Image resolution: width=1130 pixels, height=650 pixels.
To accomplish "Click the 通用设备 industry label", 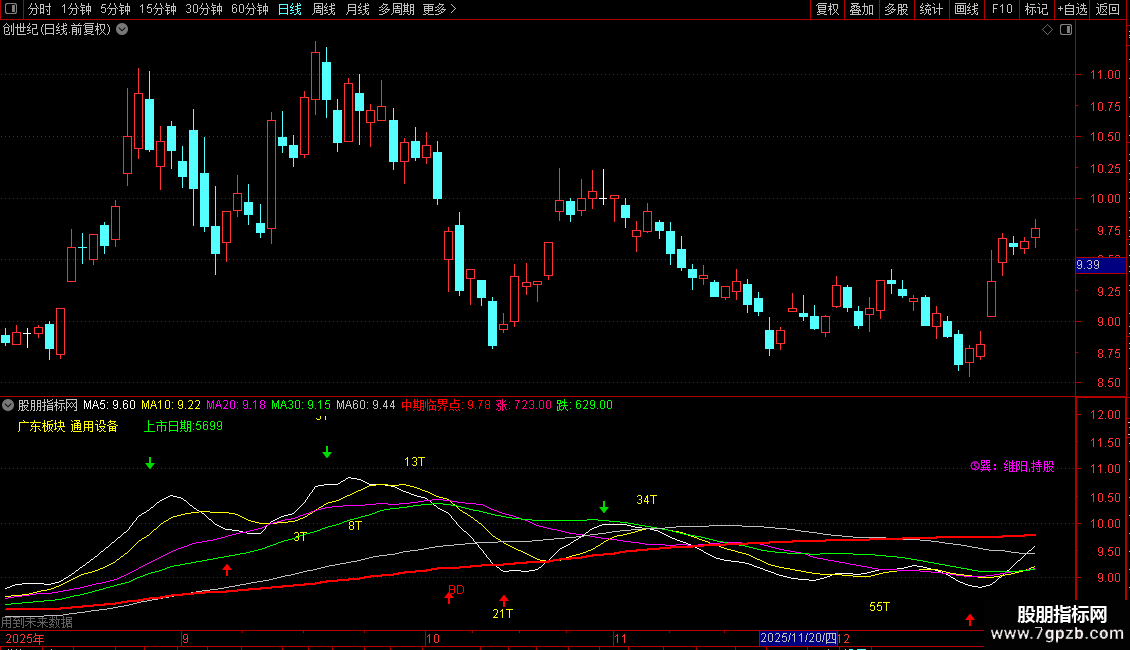I will (94, 426).
